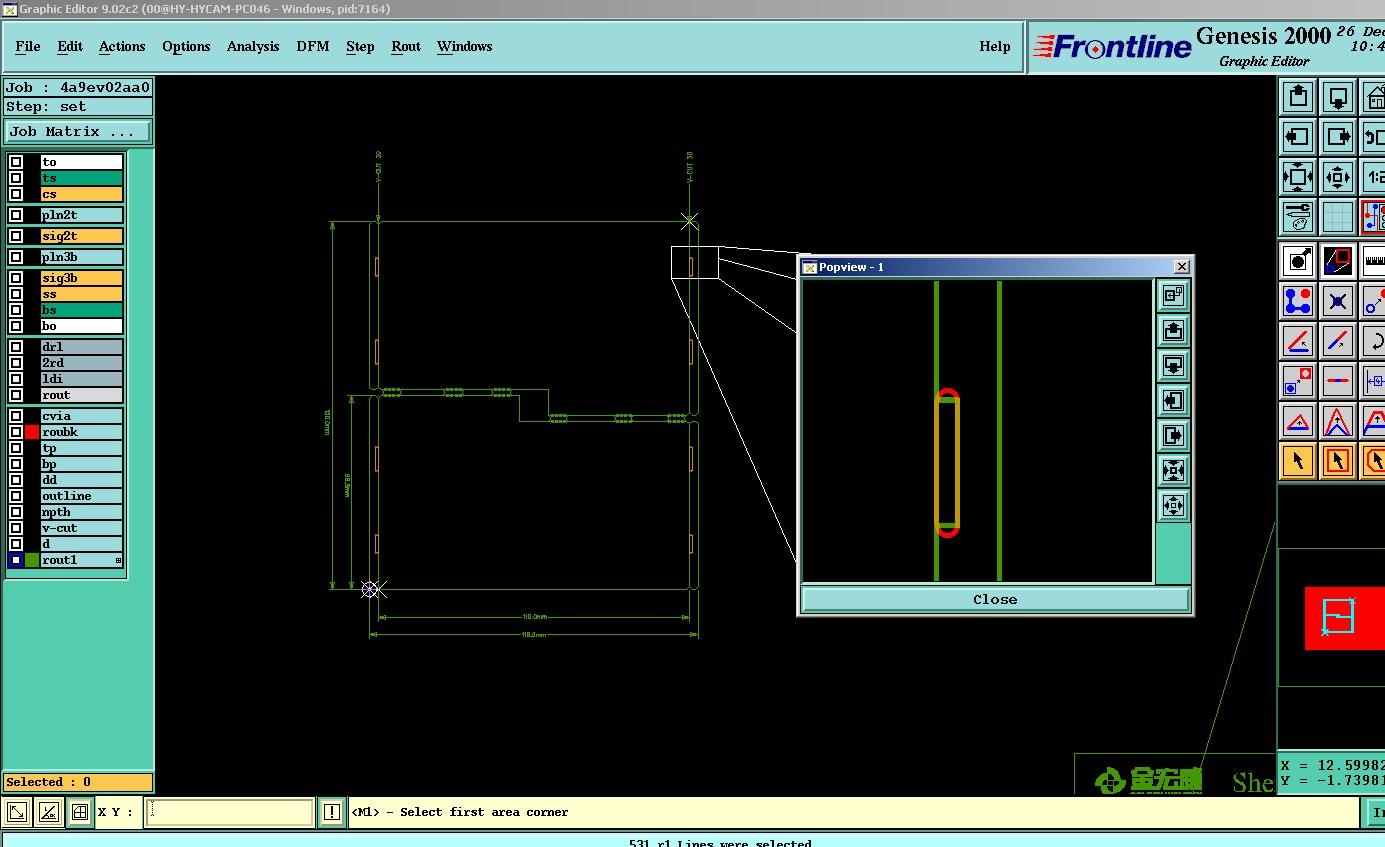Select the diagonal red-blue line tool
Image resolution: width=1385 pixels, height=847 pixels.
[x=1338, y=341]
